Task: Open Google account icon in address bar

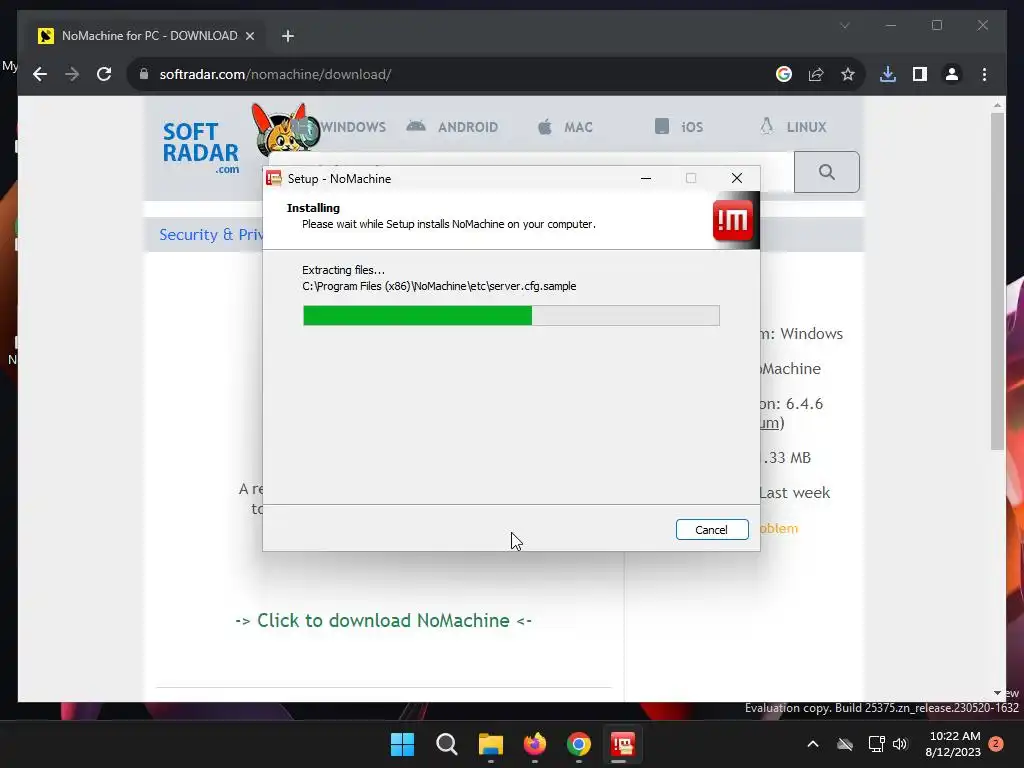Action: pyautogui.click(x=784, y=74)
